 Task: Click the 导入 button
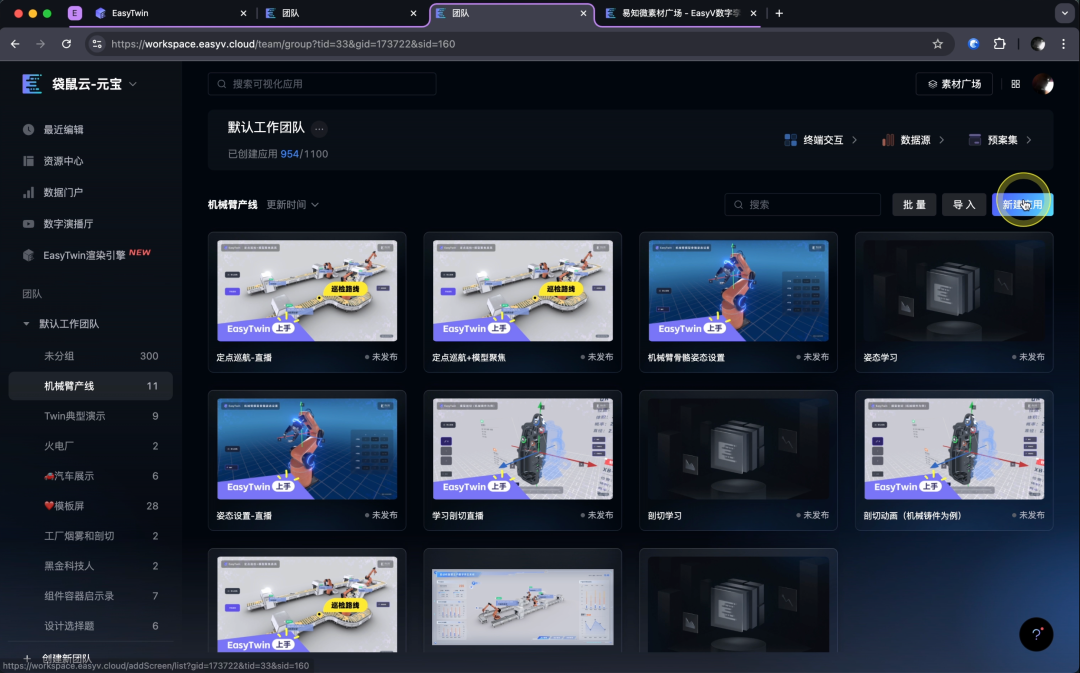pyautogui.click(x=964, y=205)
